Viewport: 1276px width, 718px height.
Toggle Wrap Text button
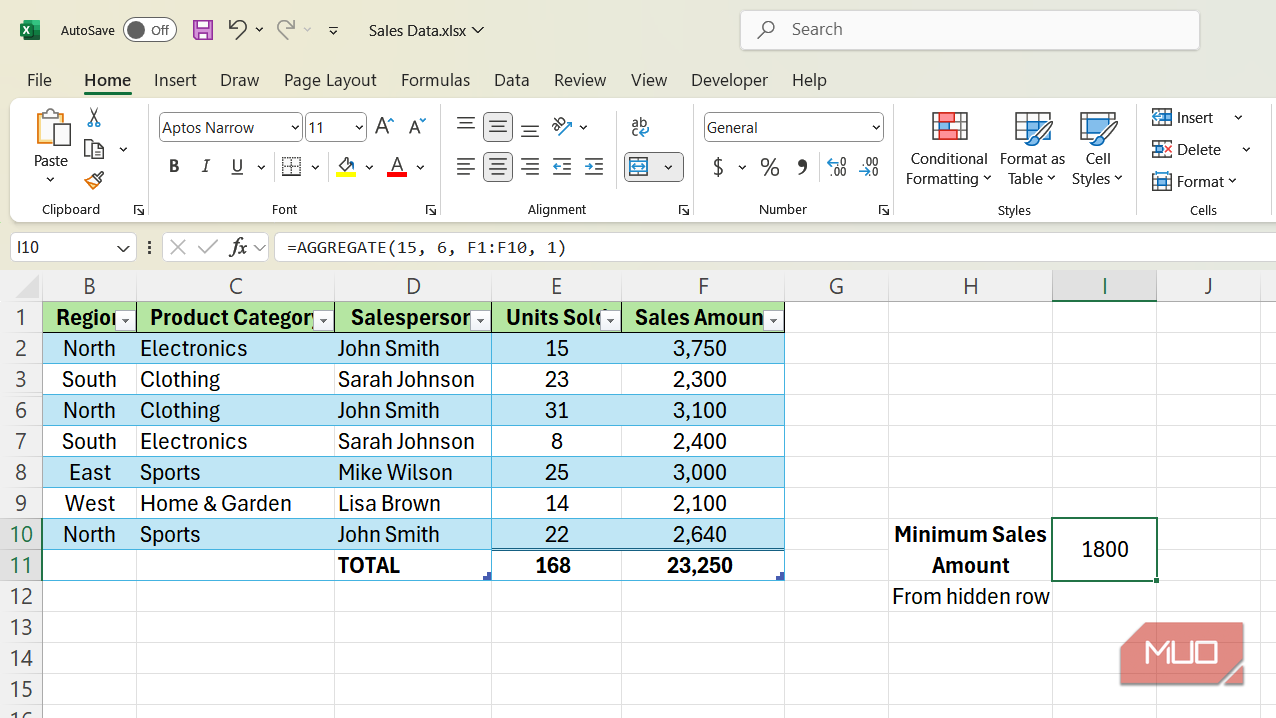[640, 127]
